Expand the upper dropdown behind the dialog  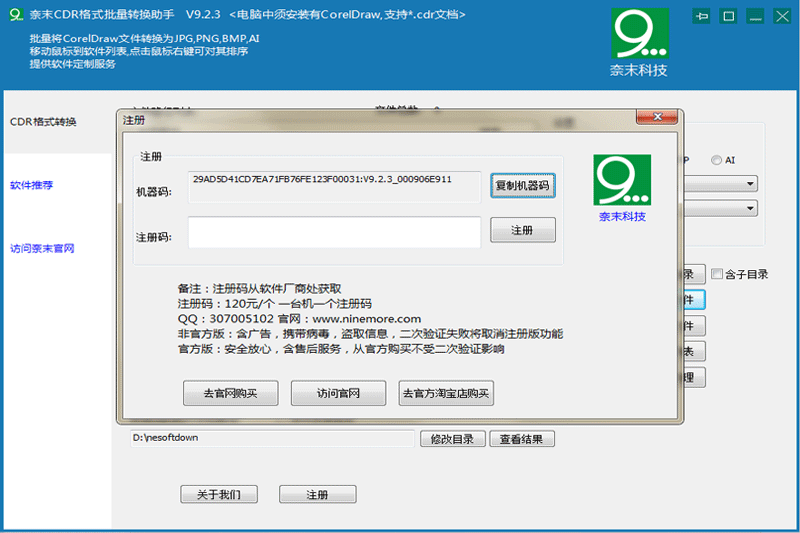(750, 184)
